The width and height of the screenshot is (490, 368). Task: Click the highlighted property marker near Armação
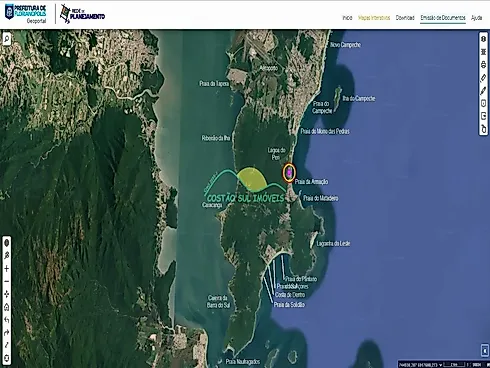289,173
